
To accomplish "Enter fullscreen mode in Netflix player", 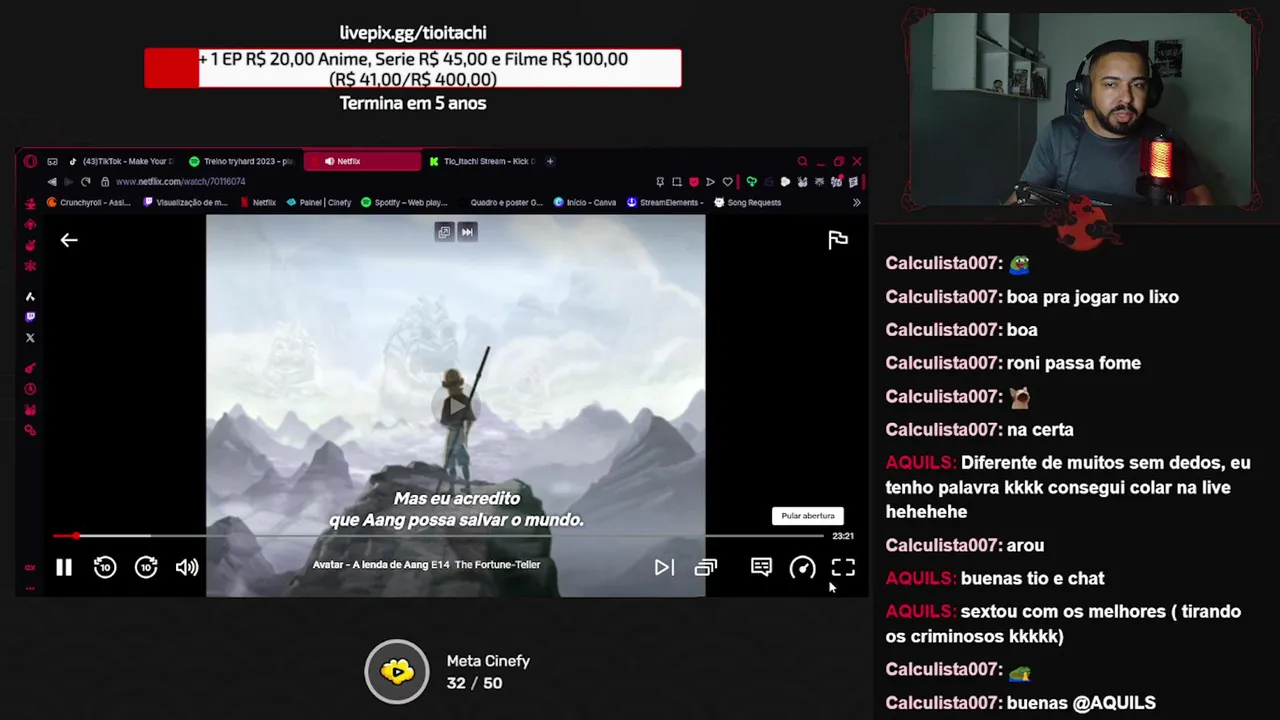I will coord(843,568).
